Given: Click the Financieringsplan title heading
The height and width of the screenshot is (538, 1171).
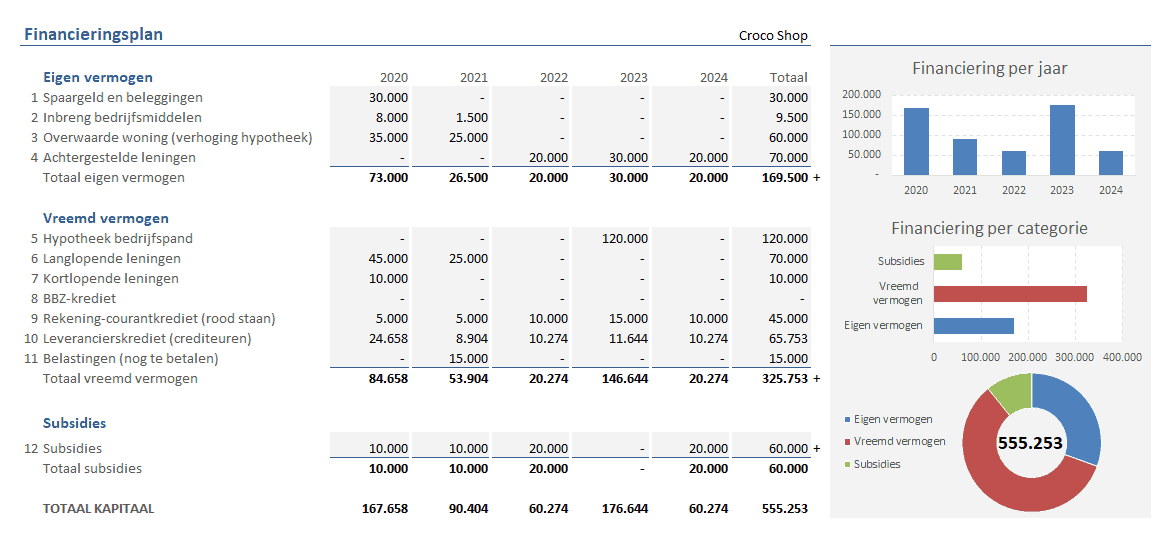Looking at the screenshot, I should [x=93, y=34].
